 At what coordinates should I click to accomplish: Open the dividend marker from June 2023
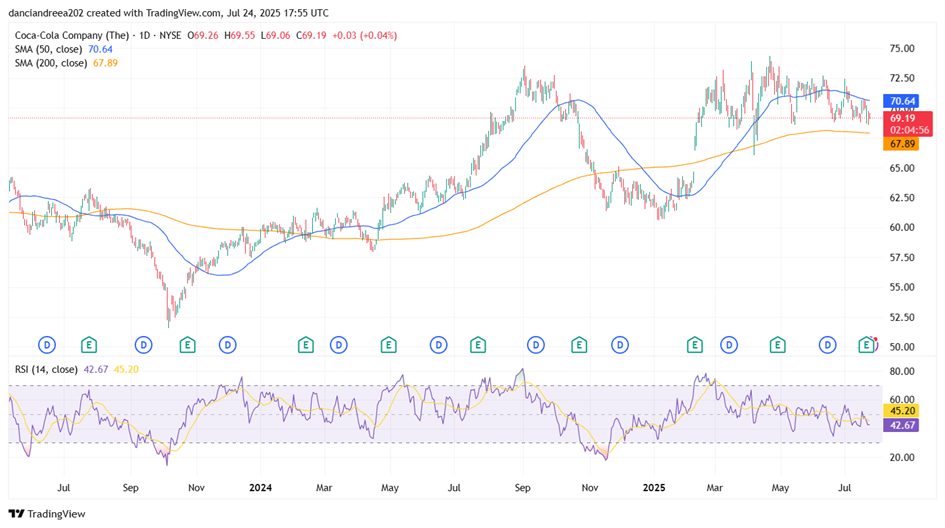pos(46,345)
